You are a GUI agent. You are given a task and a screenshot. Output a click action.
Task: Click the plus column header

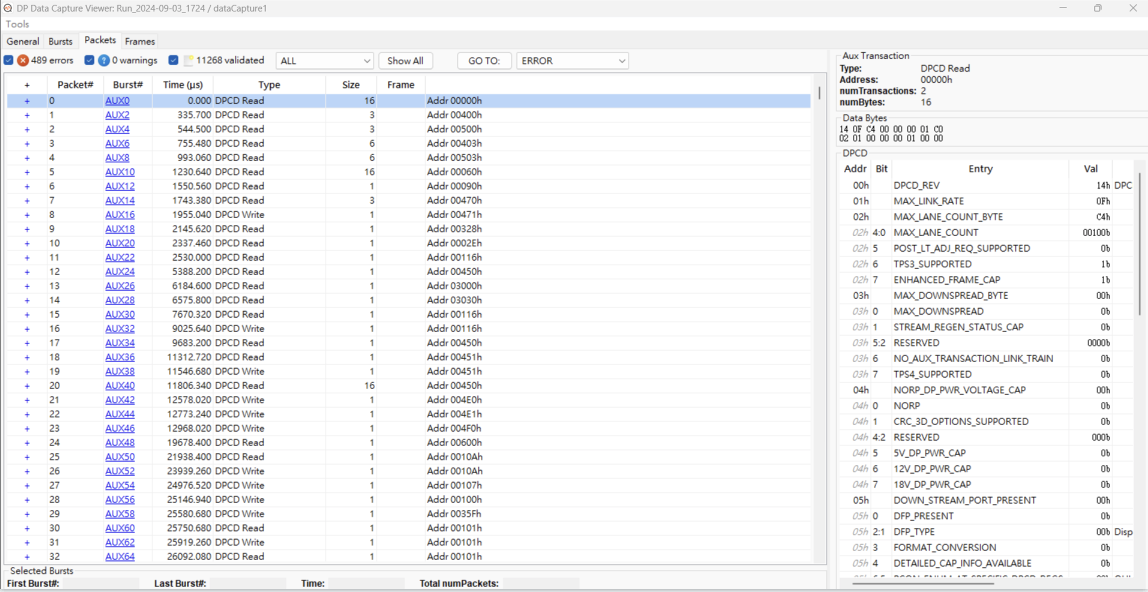point(27,85)
